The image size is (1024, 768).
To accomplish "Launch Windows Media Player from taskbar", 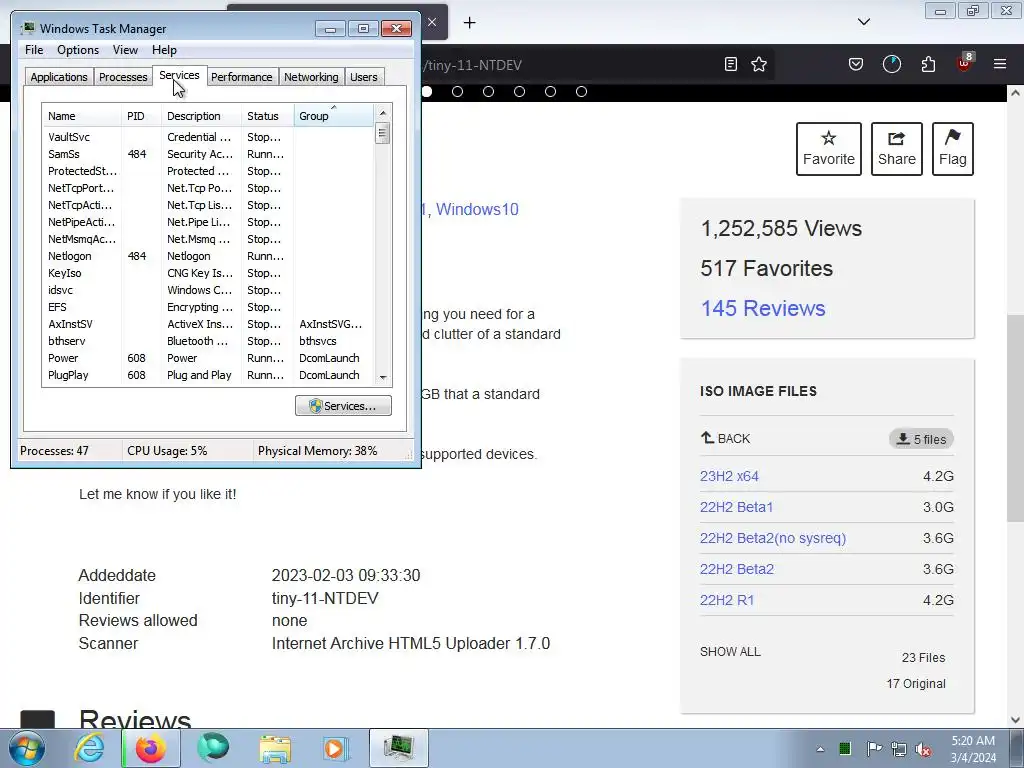I will pyautogui.click(x=336, y=748).
